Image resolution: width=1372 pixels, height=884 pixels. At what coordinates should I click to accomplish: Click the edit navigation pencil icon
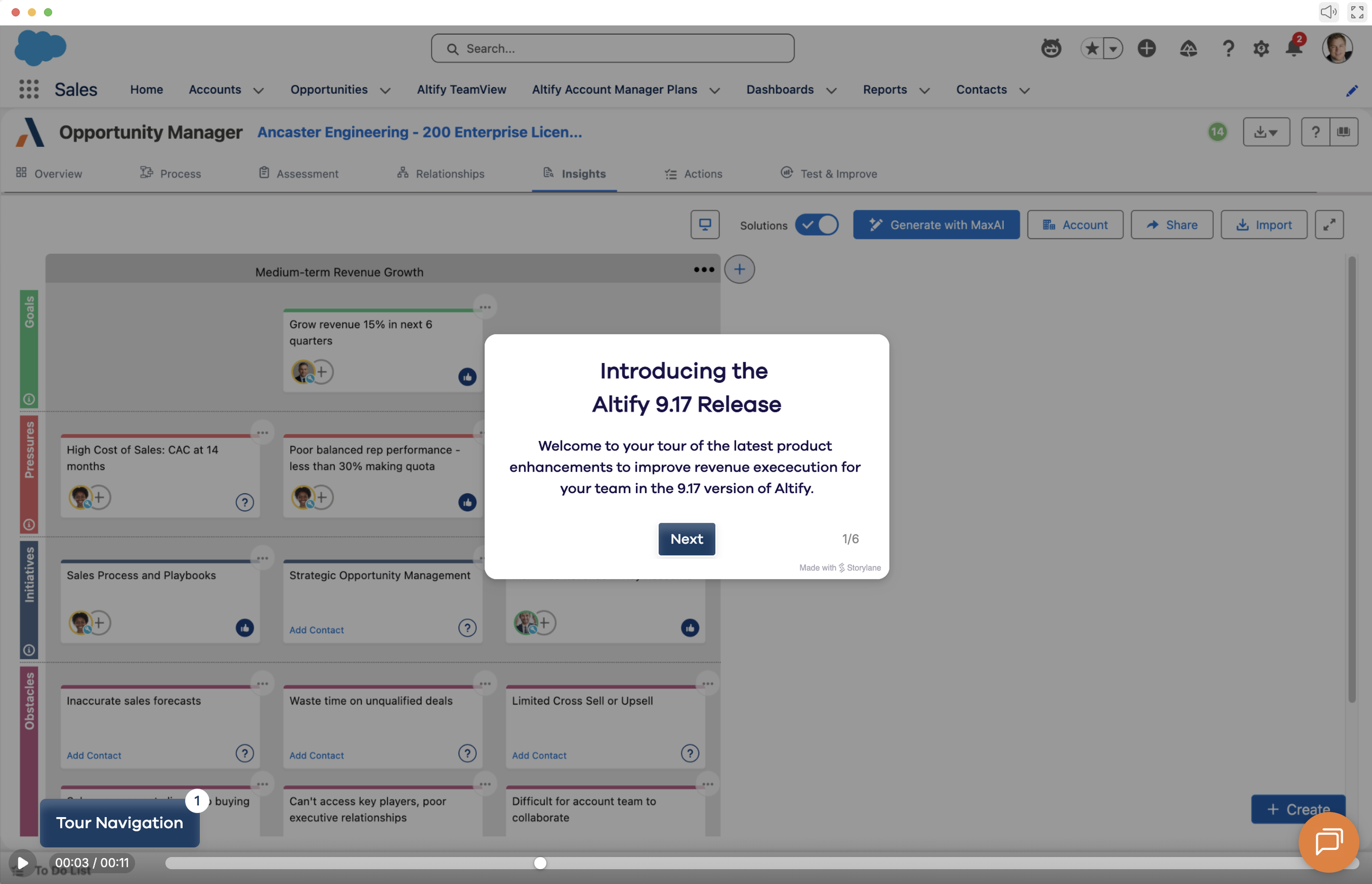pos(1351,90)
